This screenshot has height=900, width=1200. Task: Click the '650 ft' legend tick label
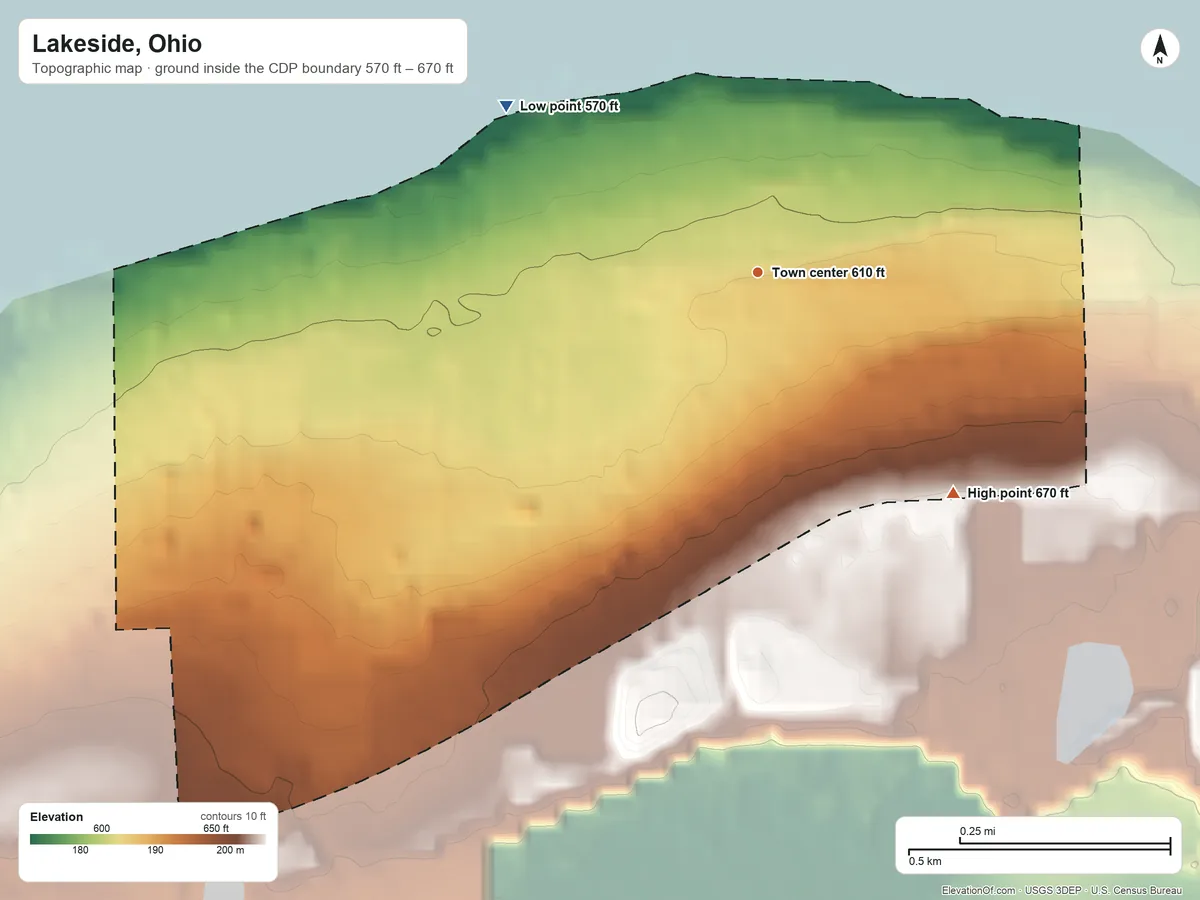[216, 828]
